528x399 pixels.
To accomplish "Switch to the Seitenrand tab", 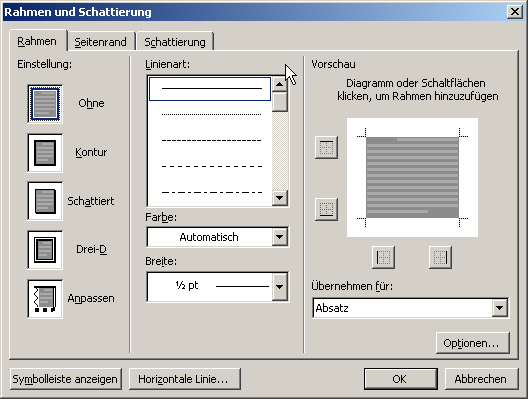I will tap(100, 42).
